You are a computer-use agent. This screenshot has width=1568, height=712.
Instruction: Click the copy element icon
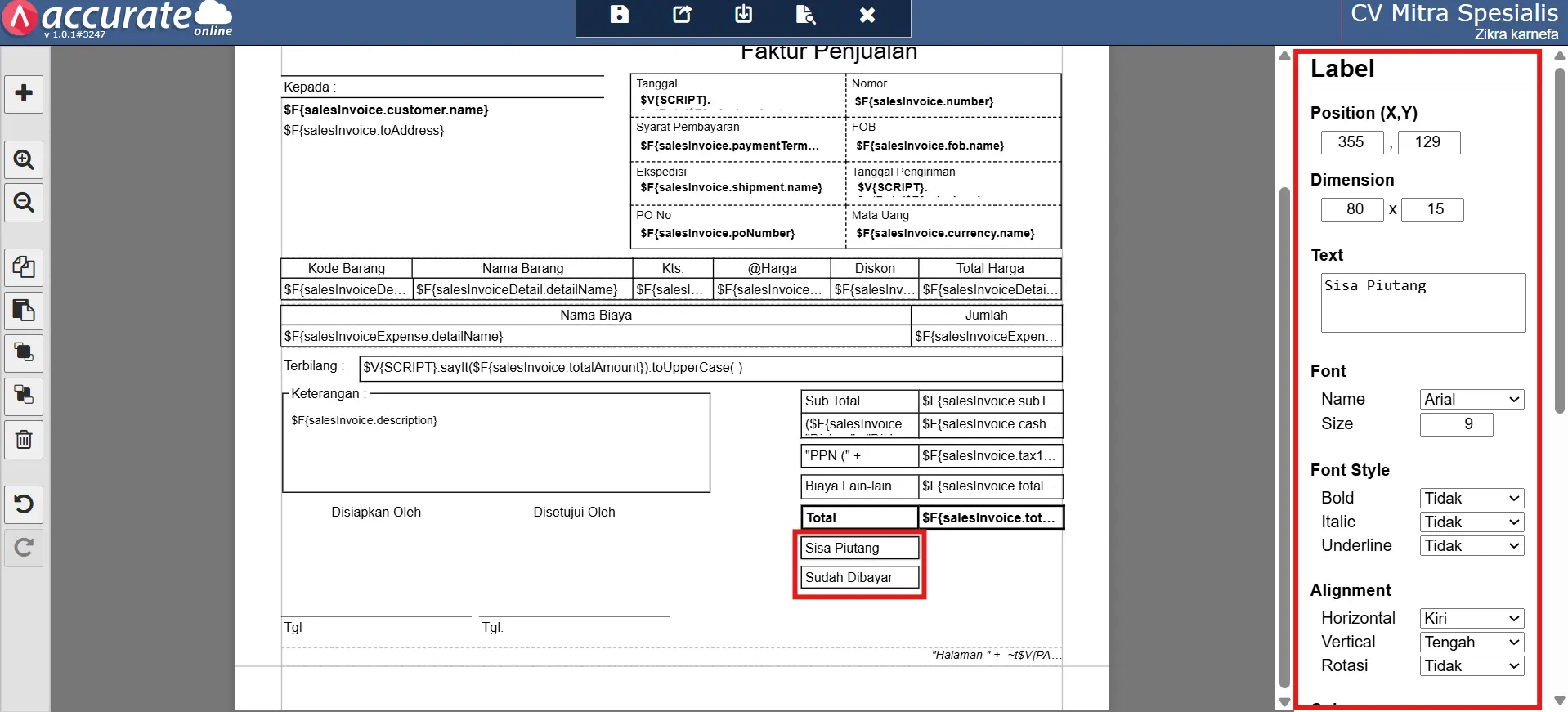24,267
